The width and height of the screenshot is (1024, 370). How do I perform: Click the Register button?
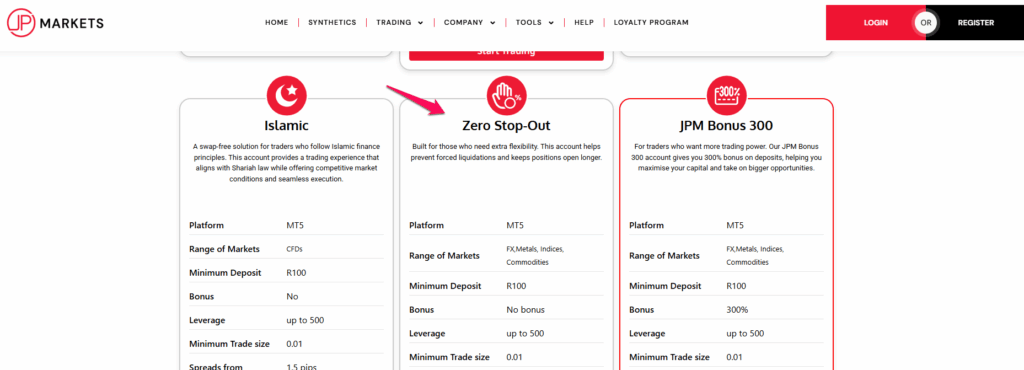pos(976,23)
